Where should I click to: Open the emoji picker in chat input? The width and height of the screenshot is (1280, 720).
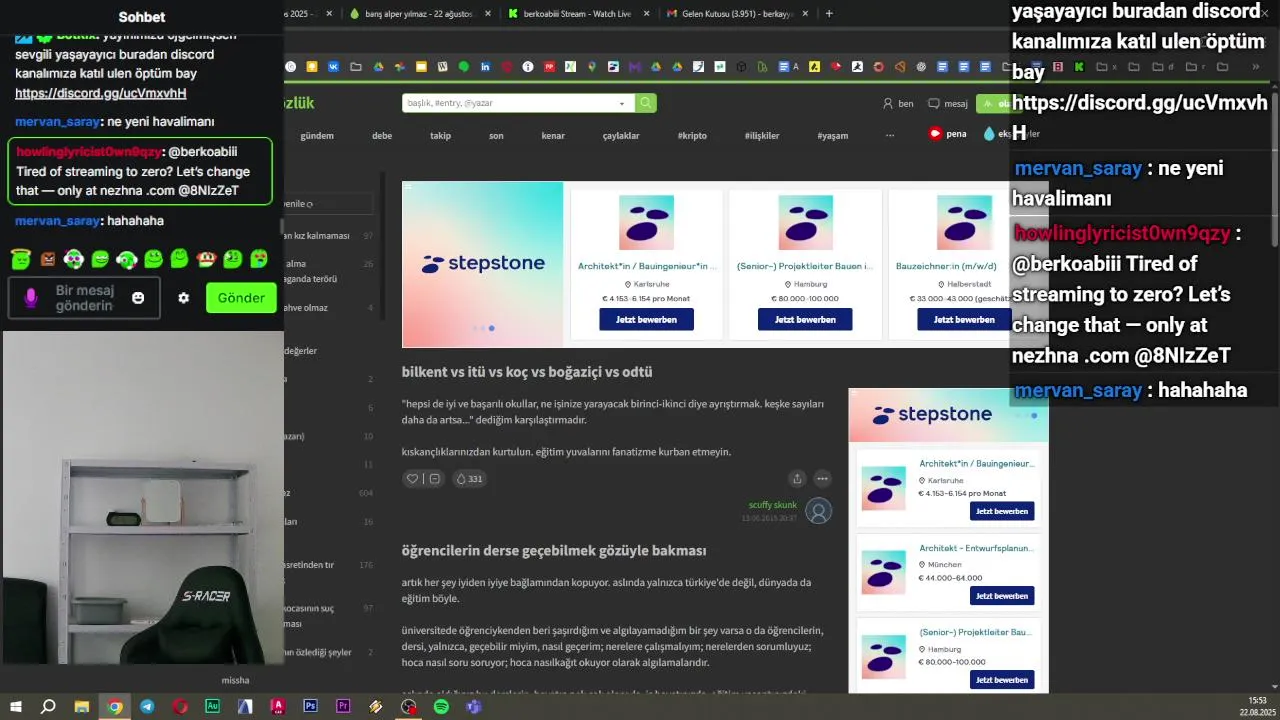coord(138,298)
